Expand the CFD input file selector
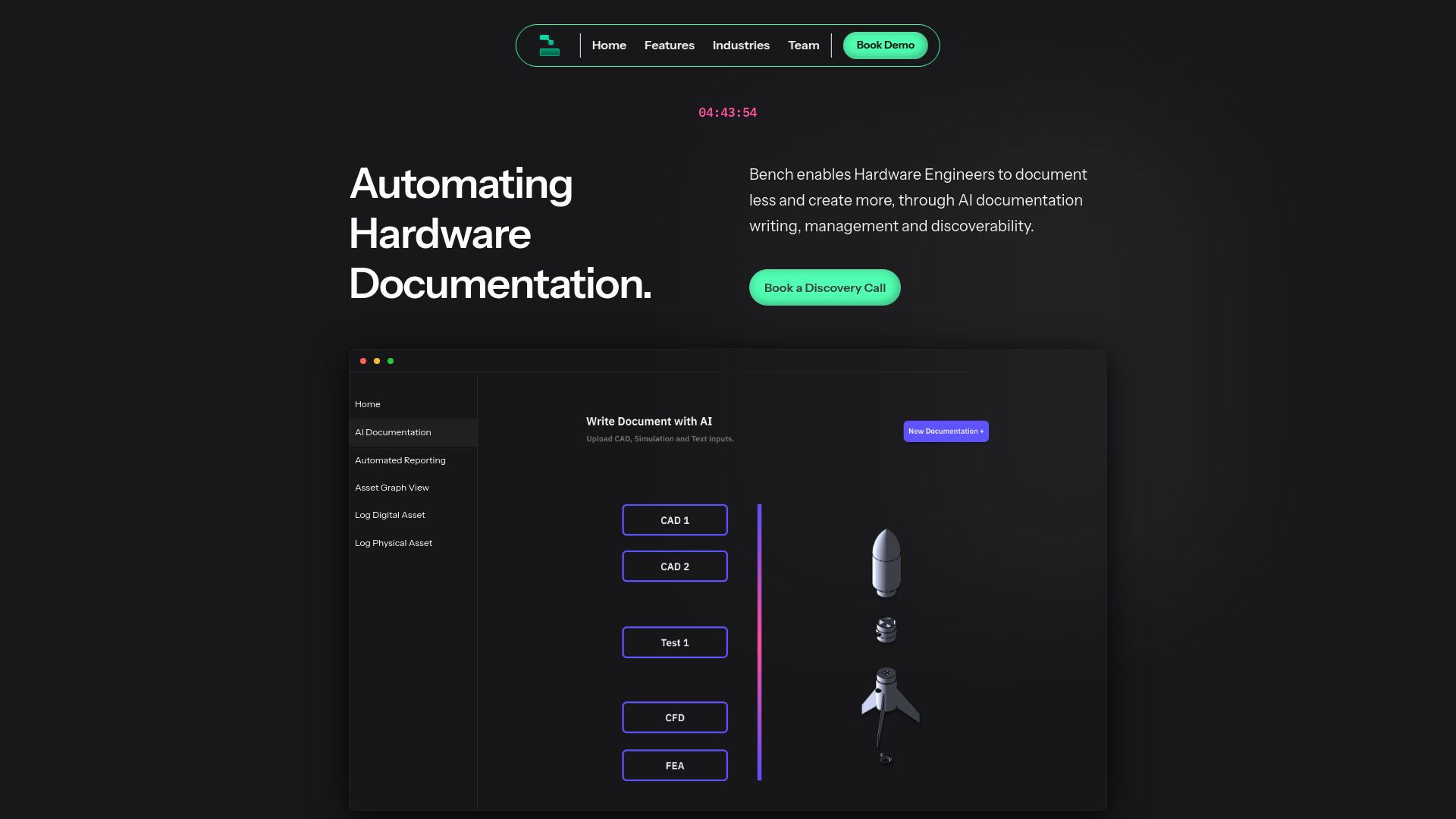 pyautogui.click(x=675, y=717)
